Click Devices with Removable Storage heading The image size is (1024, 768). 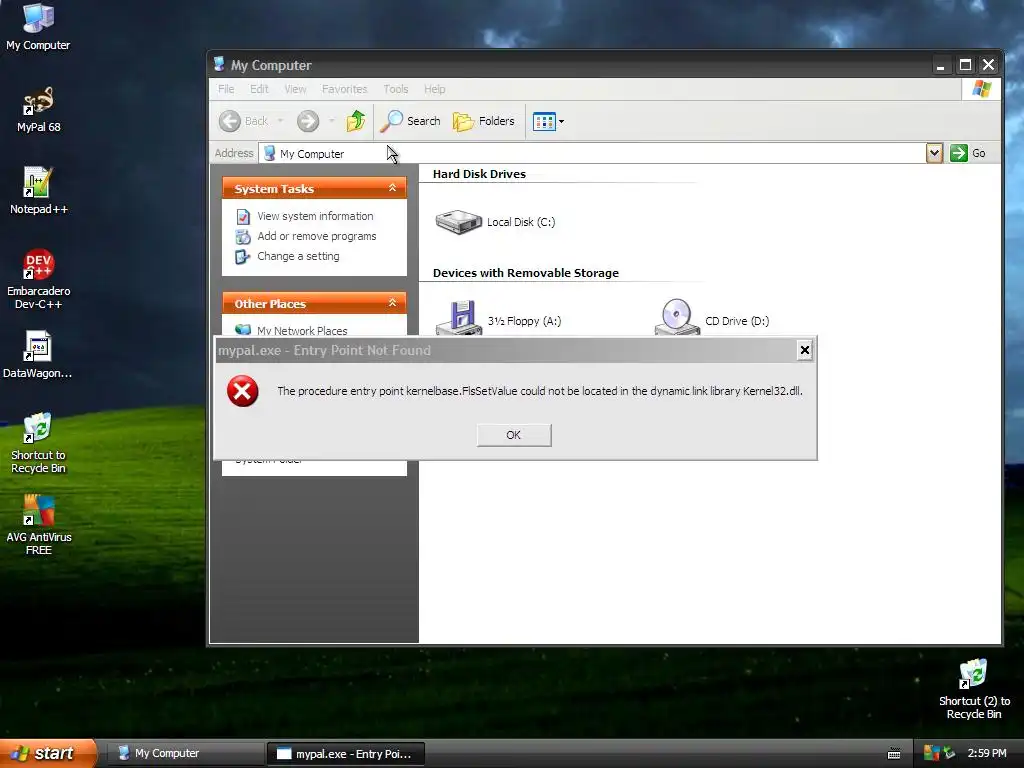526,273
